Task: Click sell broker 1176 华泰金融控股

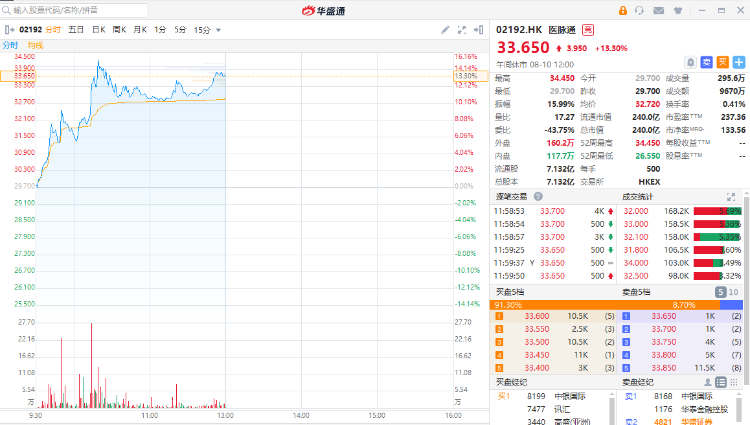Action: point(691,409)
